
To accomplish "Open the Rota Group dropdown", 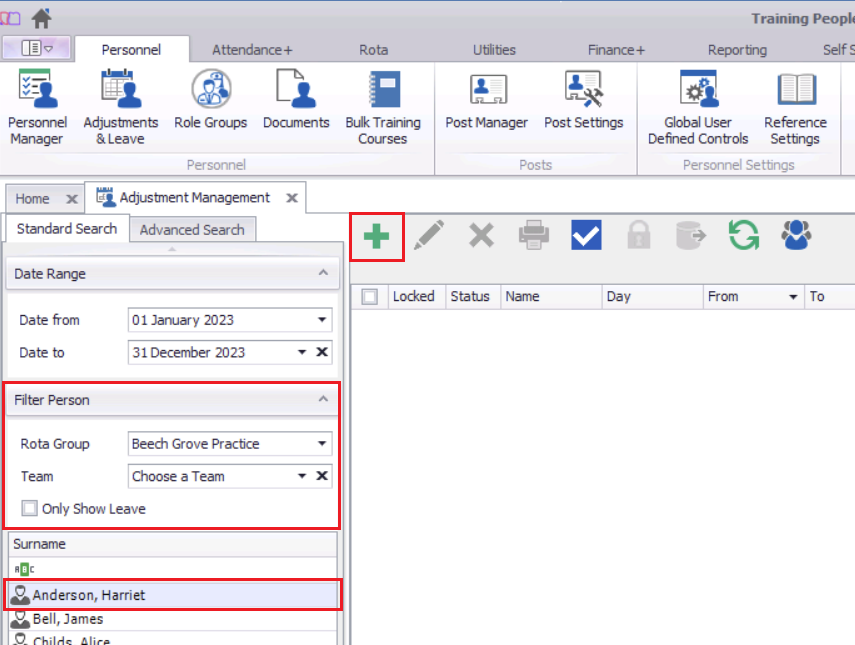I will click(x=322, y=444).
